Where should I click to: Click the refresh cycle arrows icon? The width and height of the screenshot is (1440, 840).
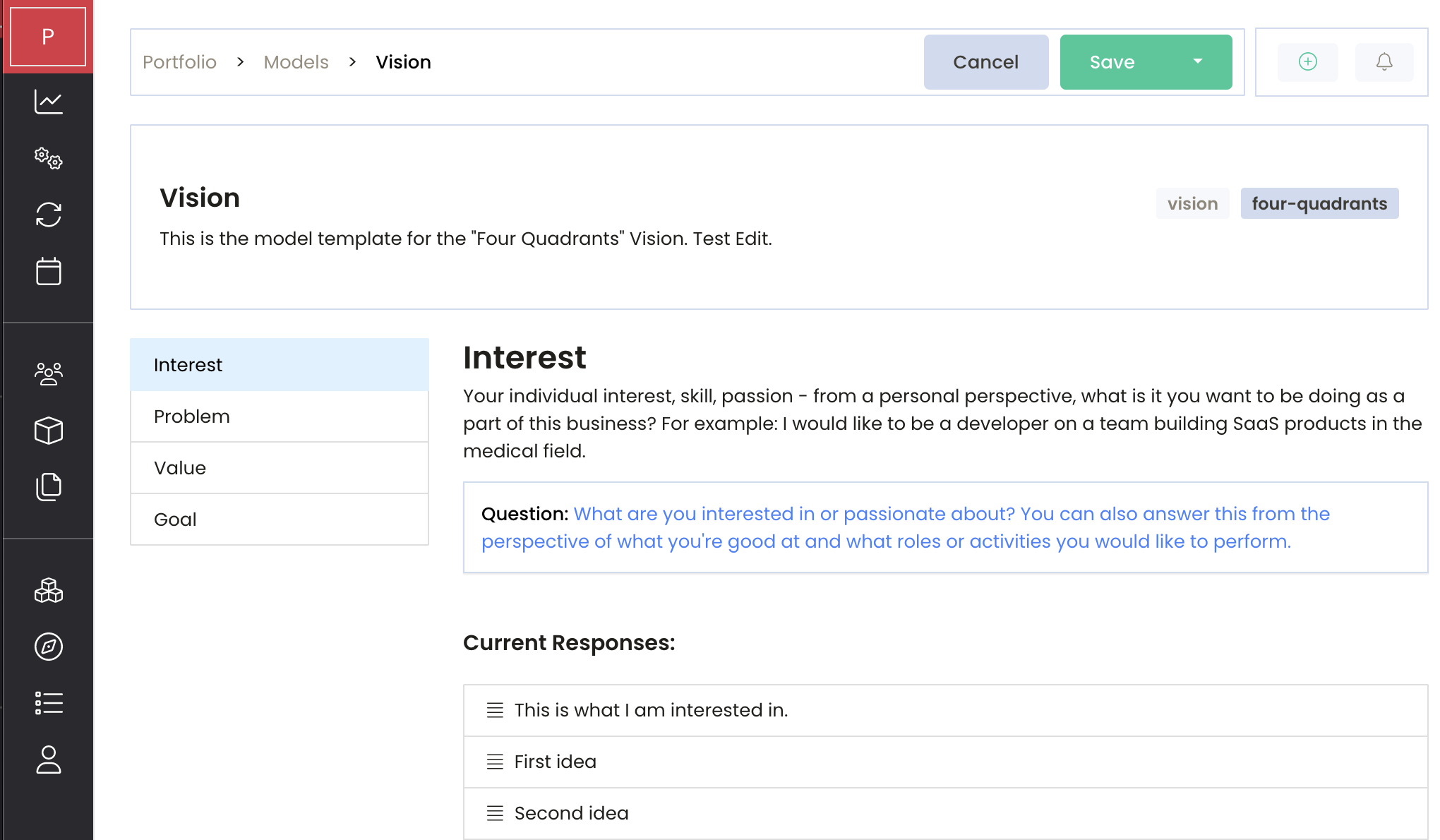[48, 215]
